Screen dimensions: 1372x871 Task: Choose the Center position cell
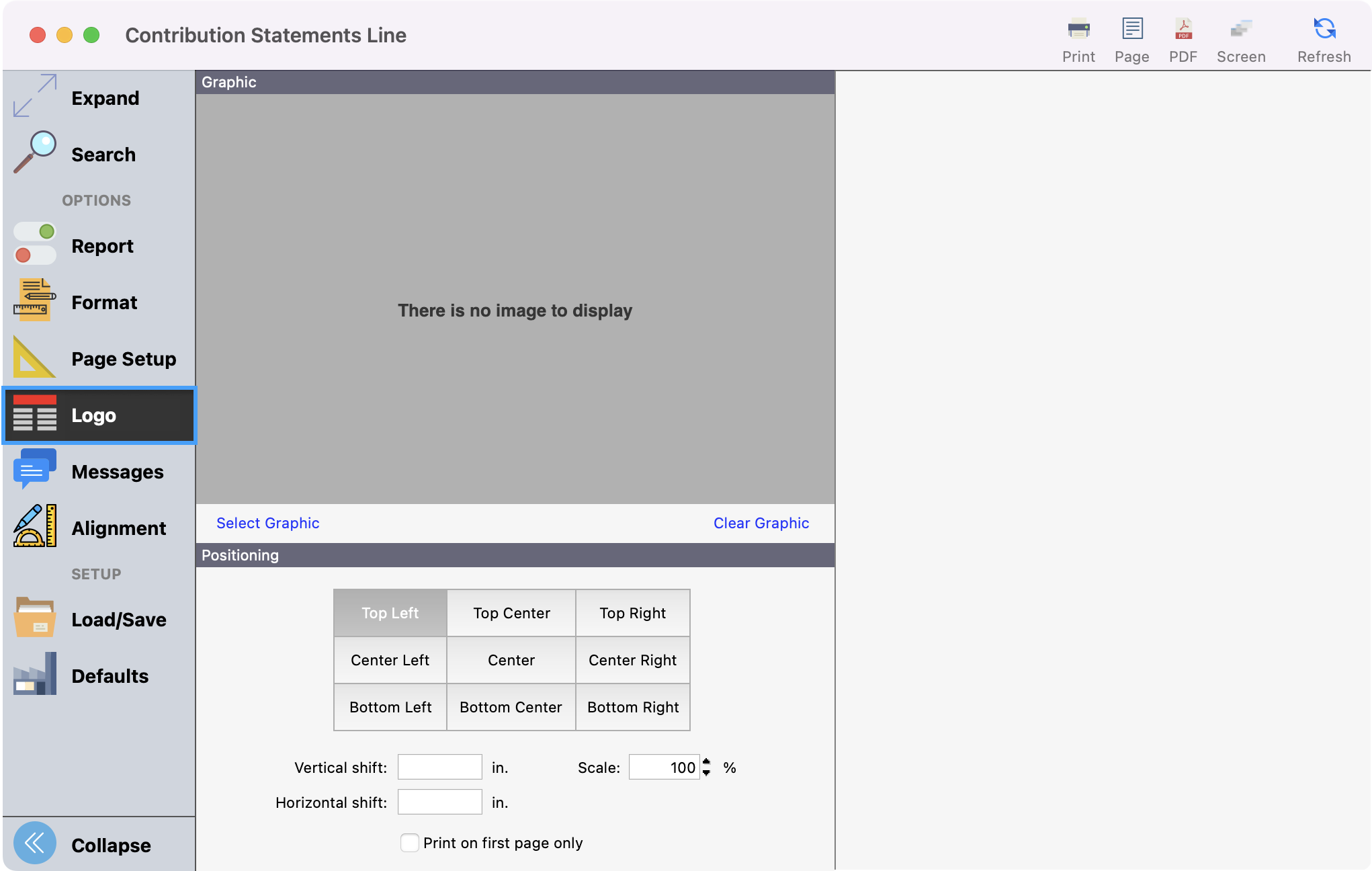(511, 660)
